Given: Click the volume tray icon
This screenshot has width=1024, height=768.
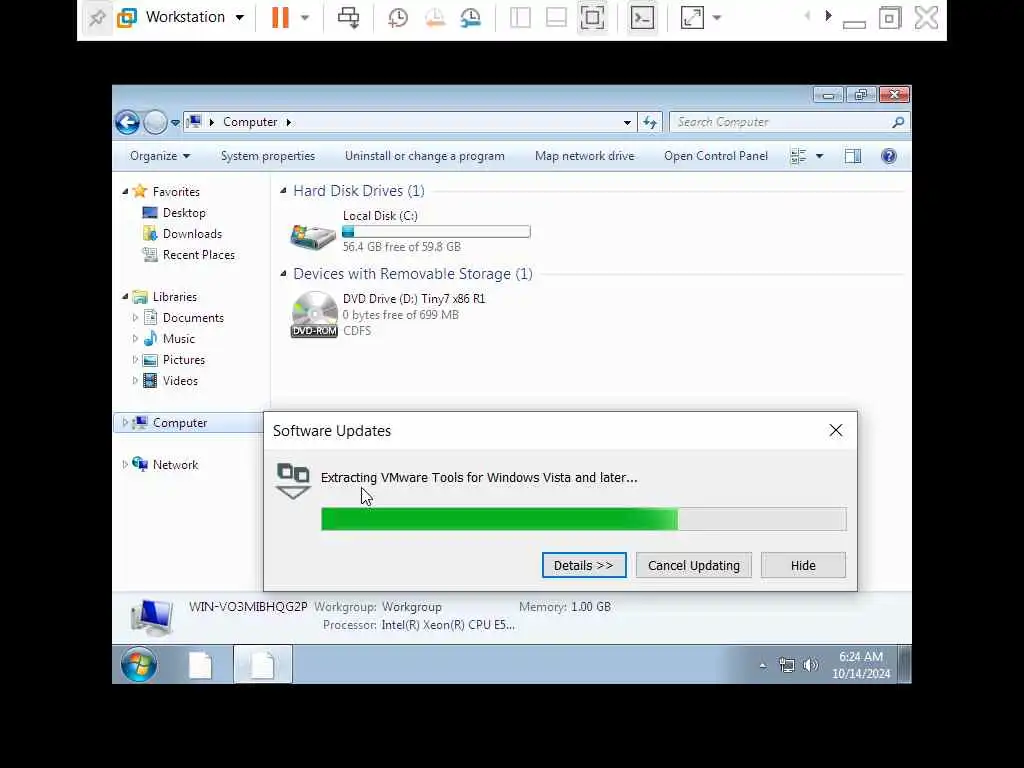Looking at the screenshot, I should (x=810, y=665).
